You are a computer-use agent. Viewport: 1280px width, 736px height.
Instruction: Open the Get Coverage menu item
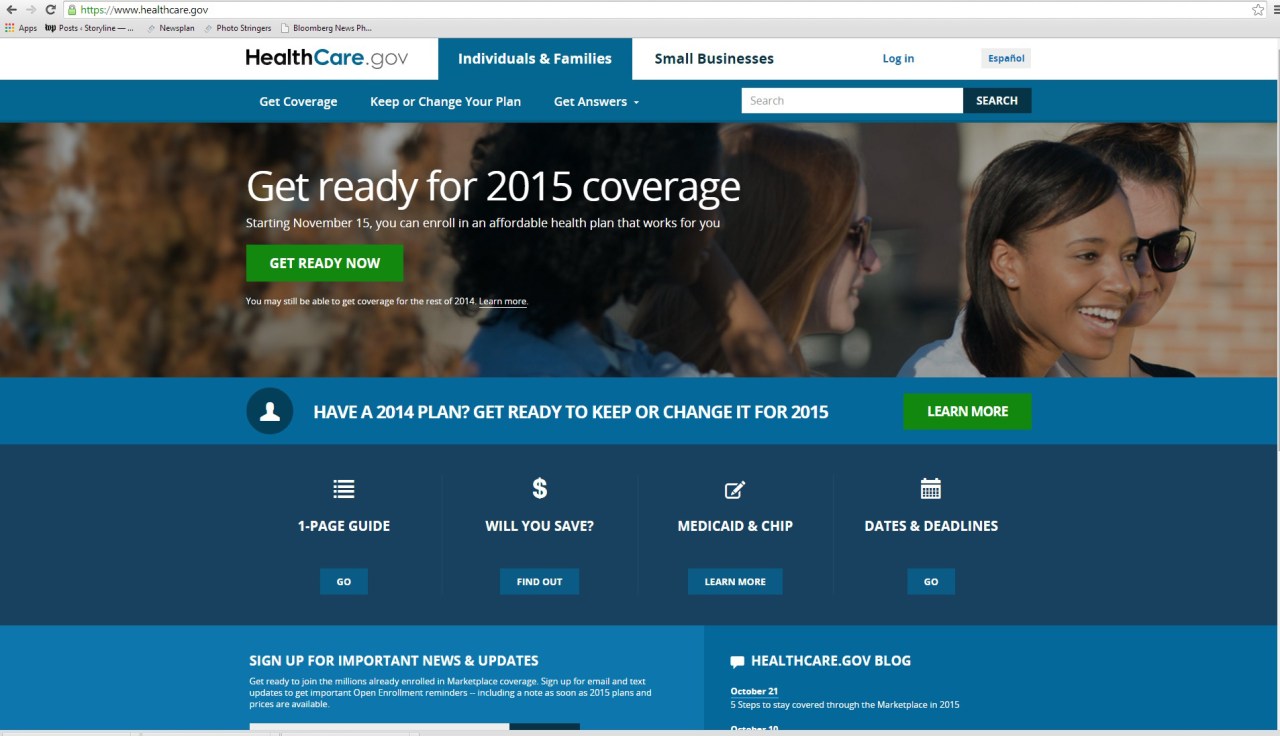click(x=298, y=102)
